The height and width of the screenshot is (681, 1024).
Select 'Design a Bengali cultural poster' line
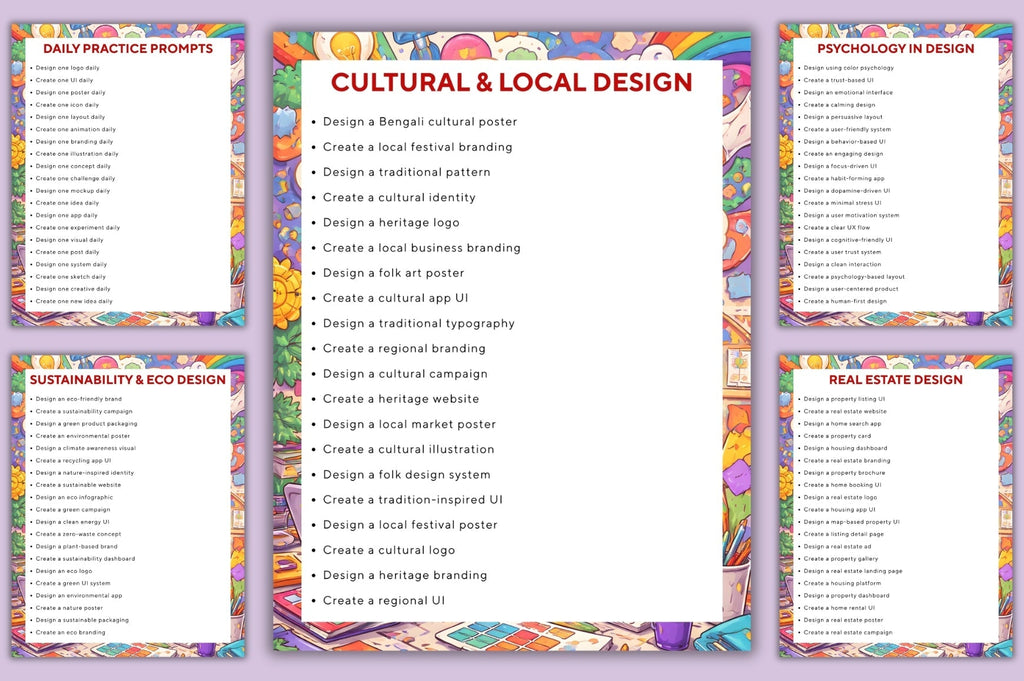click(x=420, y=121)
